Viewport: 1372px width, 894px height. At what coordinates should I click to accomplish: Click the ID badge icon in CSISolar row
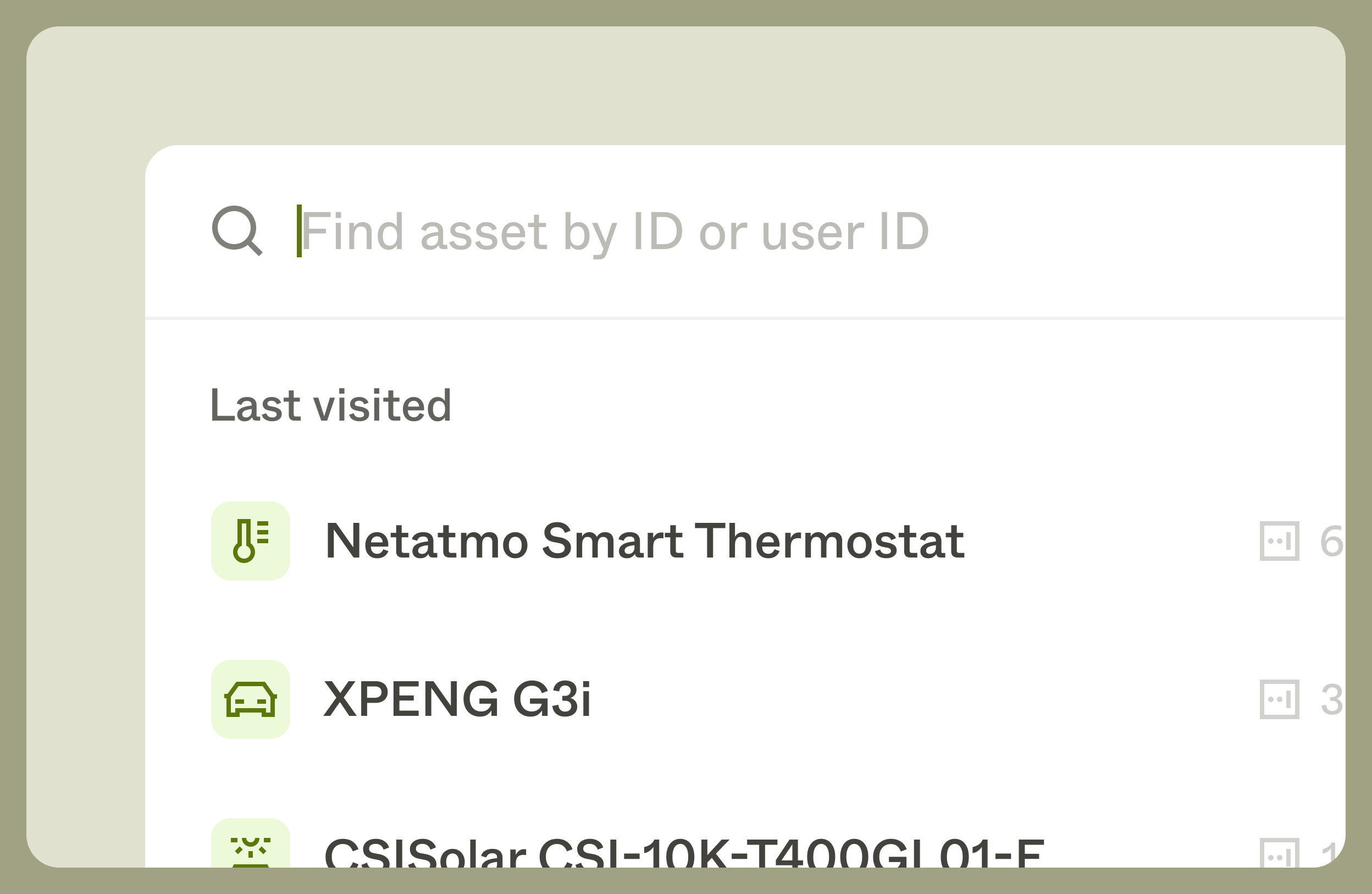1279,854
